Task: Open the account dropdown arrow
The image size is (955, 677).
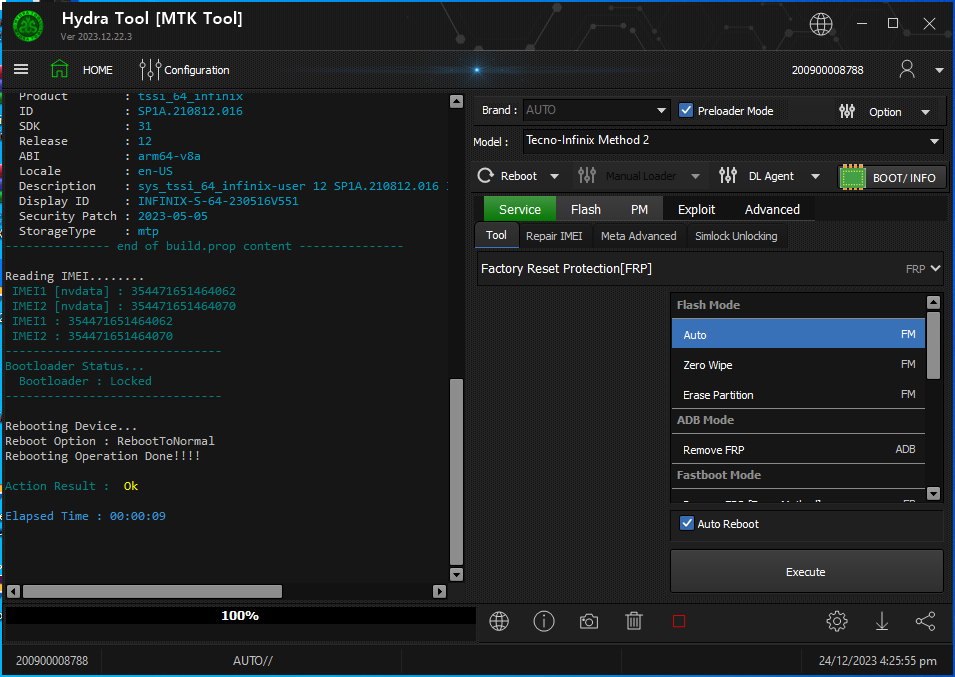Action: point(939,70)
